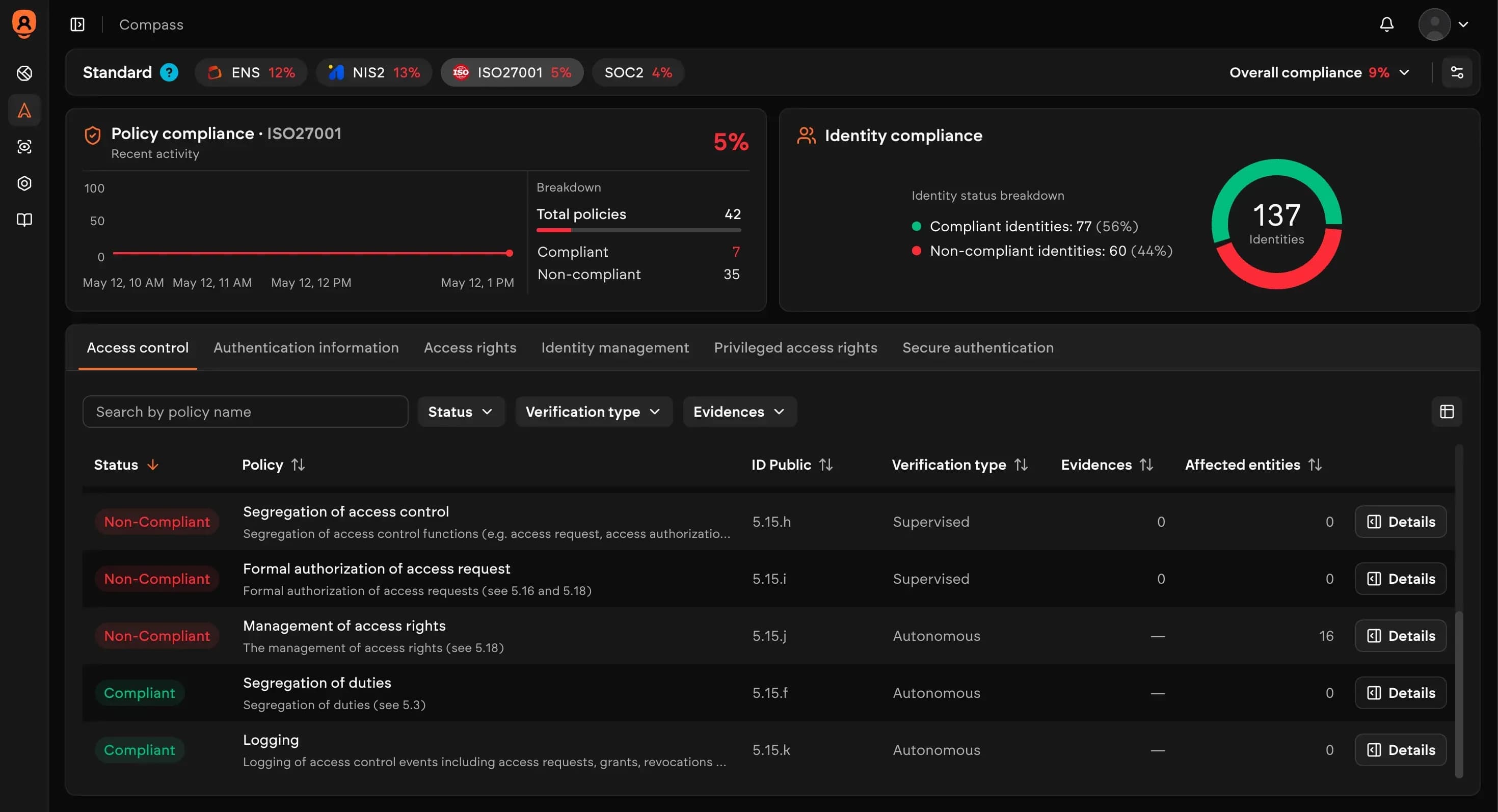
Task: Open the user account menu chevron
Action: pos(1464,24)
